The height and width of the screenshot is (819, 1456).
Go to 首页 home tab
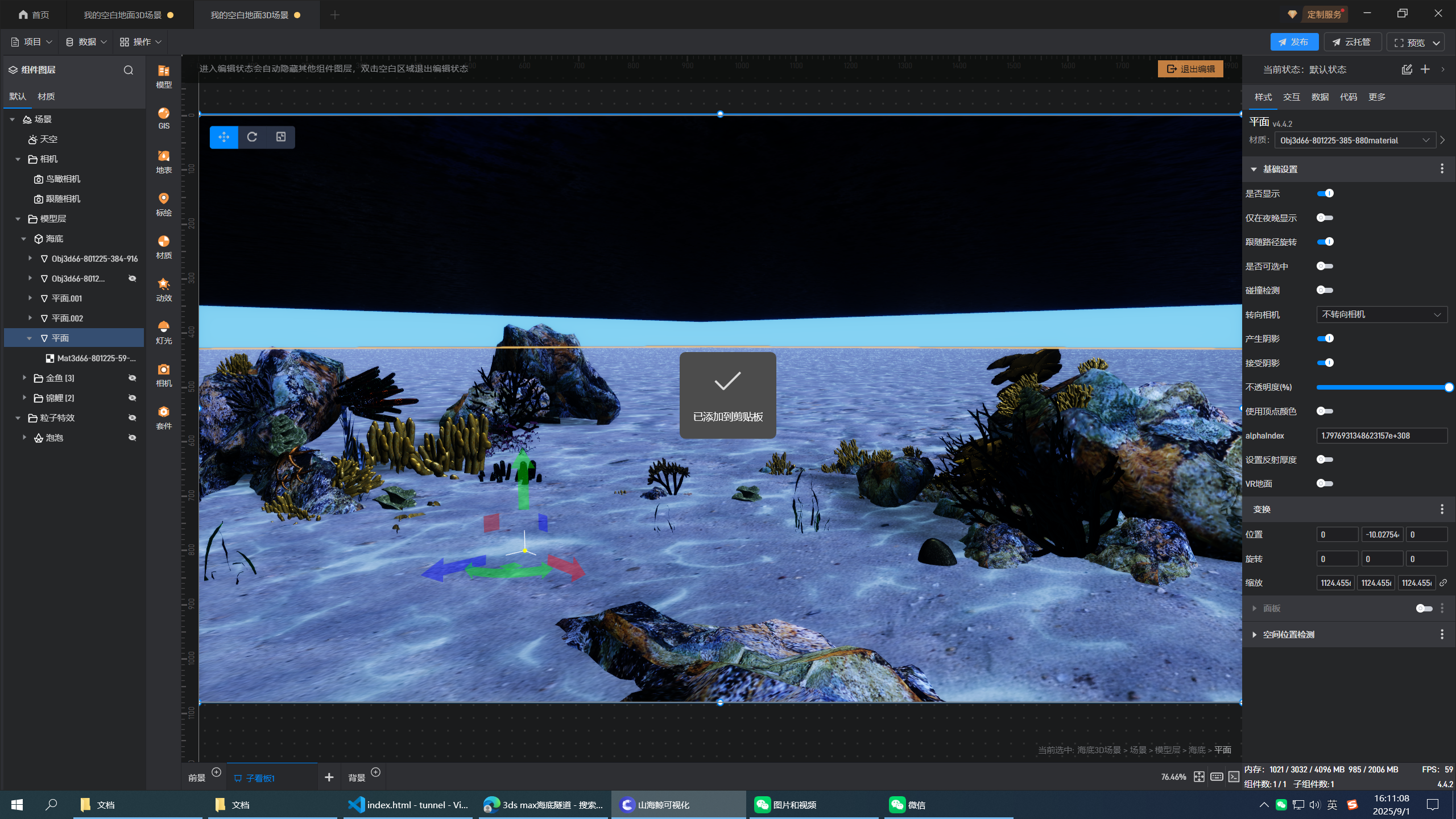[x=34, y=15]
